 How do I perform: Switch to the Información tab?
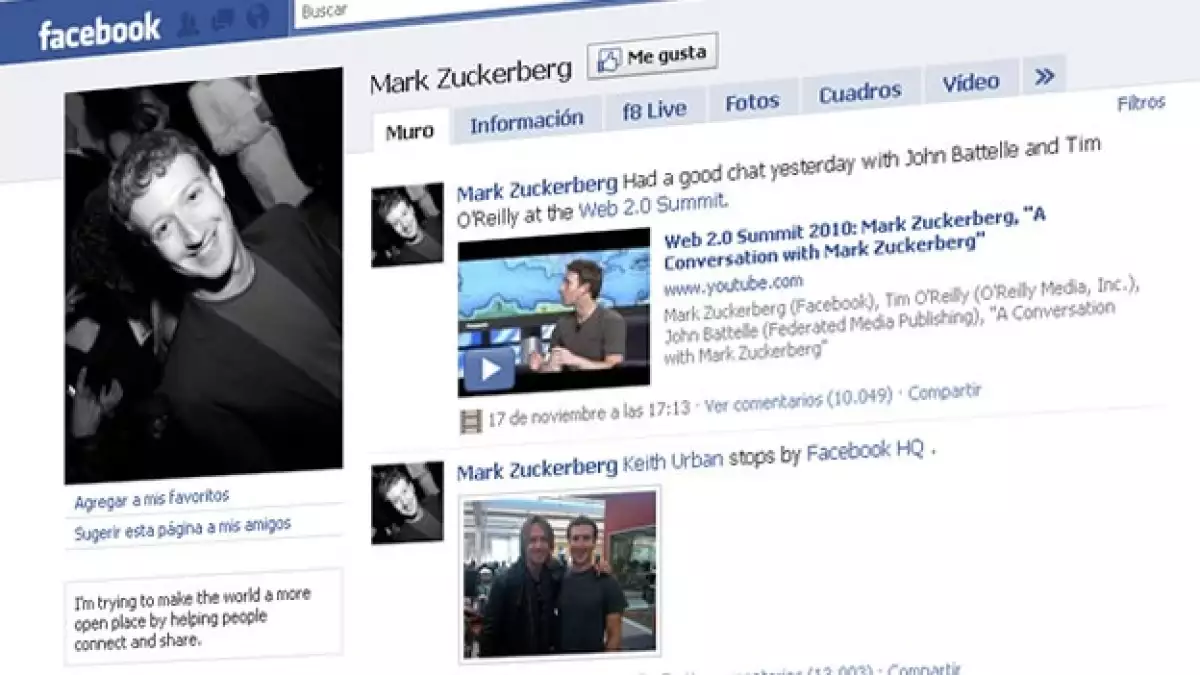pyautogui.click(x=526, y=122)
